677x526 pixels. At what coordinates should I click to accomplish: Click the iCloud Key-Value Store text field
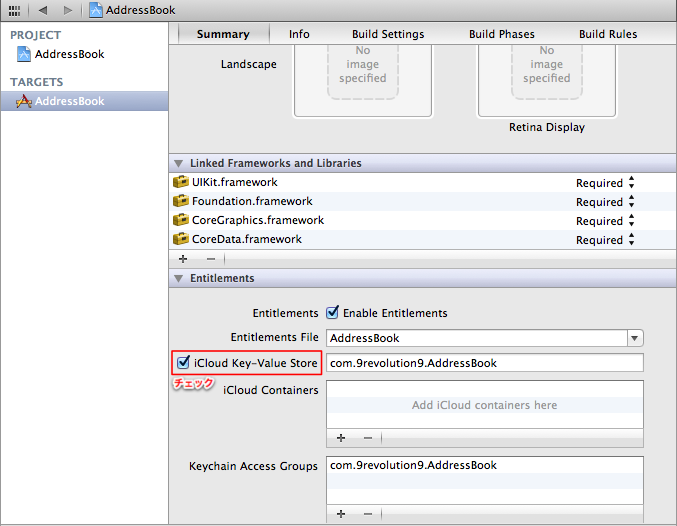[485, 363]
